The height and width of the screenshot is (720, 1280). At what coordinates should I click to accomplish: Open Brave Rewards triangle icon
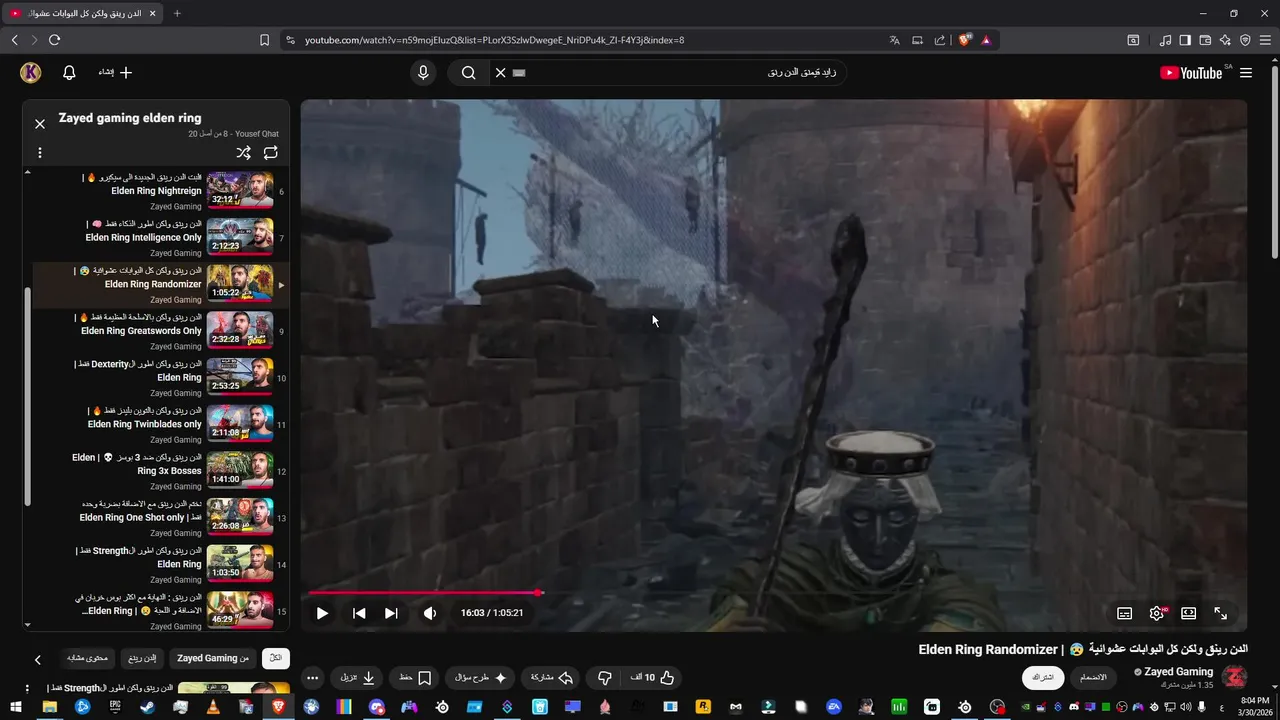click(x=986, y=40)
